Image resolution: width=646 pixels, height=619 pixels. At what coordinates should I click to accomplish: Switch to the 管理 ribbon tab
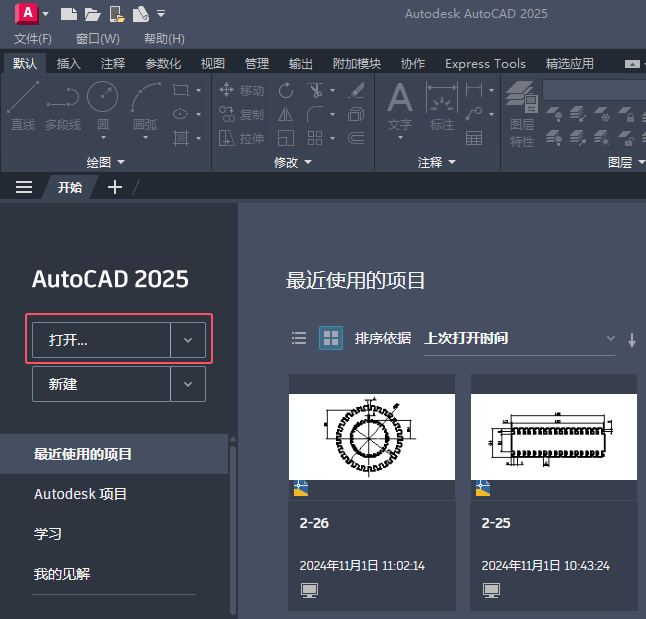(x=257, y=63)
